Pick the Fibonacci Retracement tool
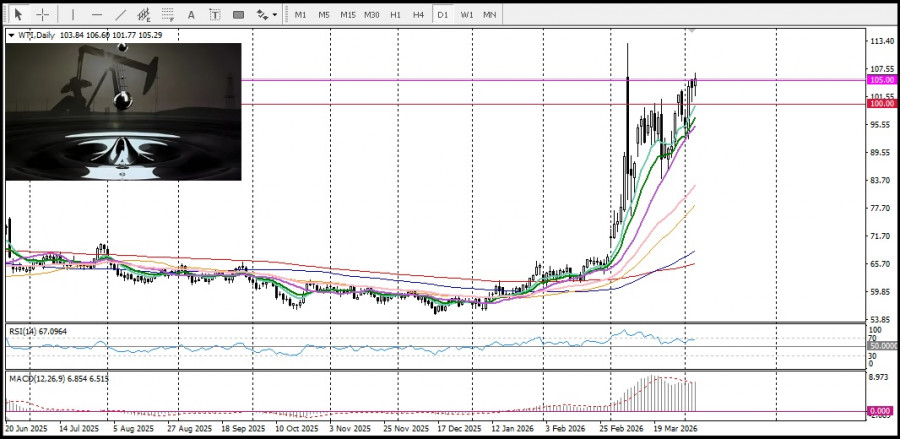 tap(168, 15)
